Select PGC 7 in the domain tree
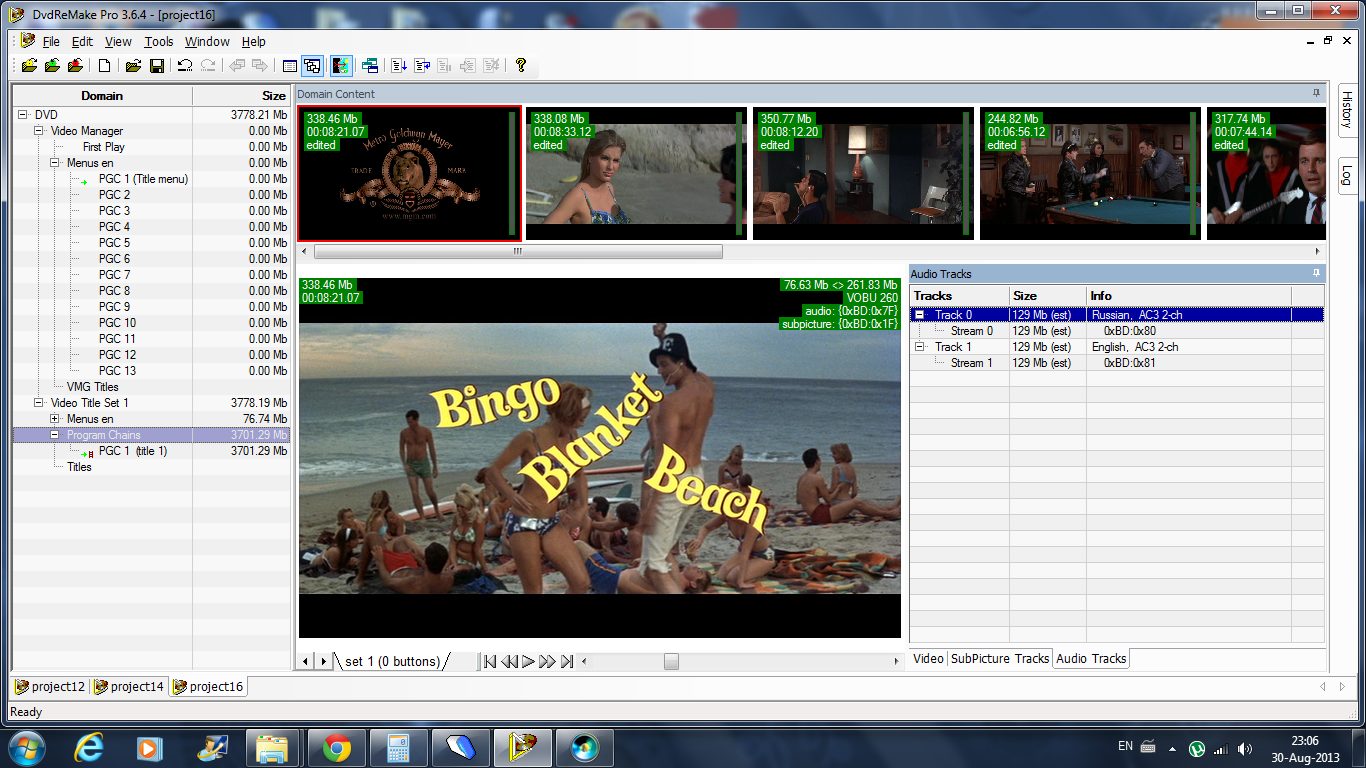The height and width of the screenshot is (768, 1366). [114, 275]
